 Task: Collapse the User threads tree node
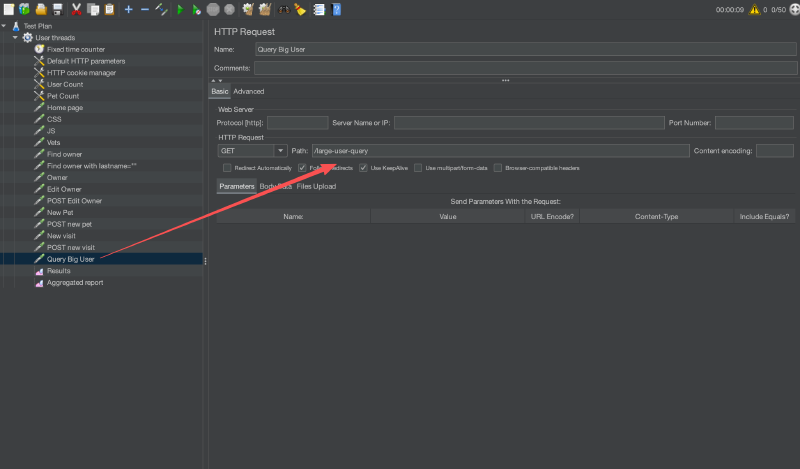pyautogui.click(x=16, y=37)
